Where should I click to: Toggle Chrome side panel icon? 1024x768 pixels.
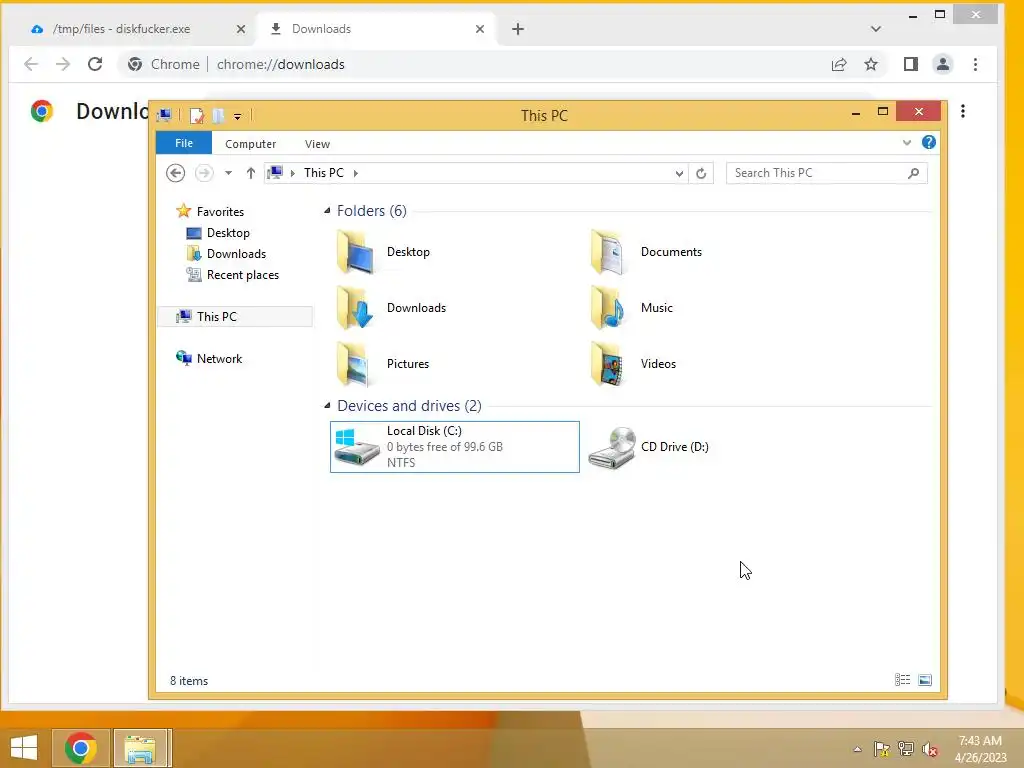(x=911, y=64)
